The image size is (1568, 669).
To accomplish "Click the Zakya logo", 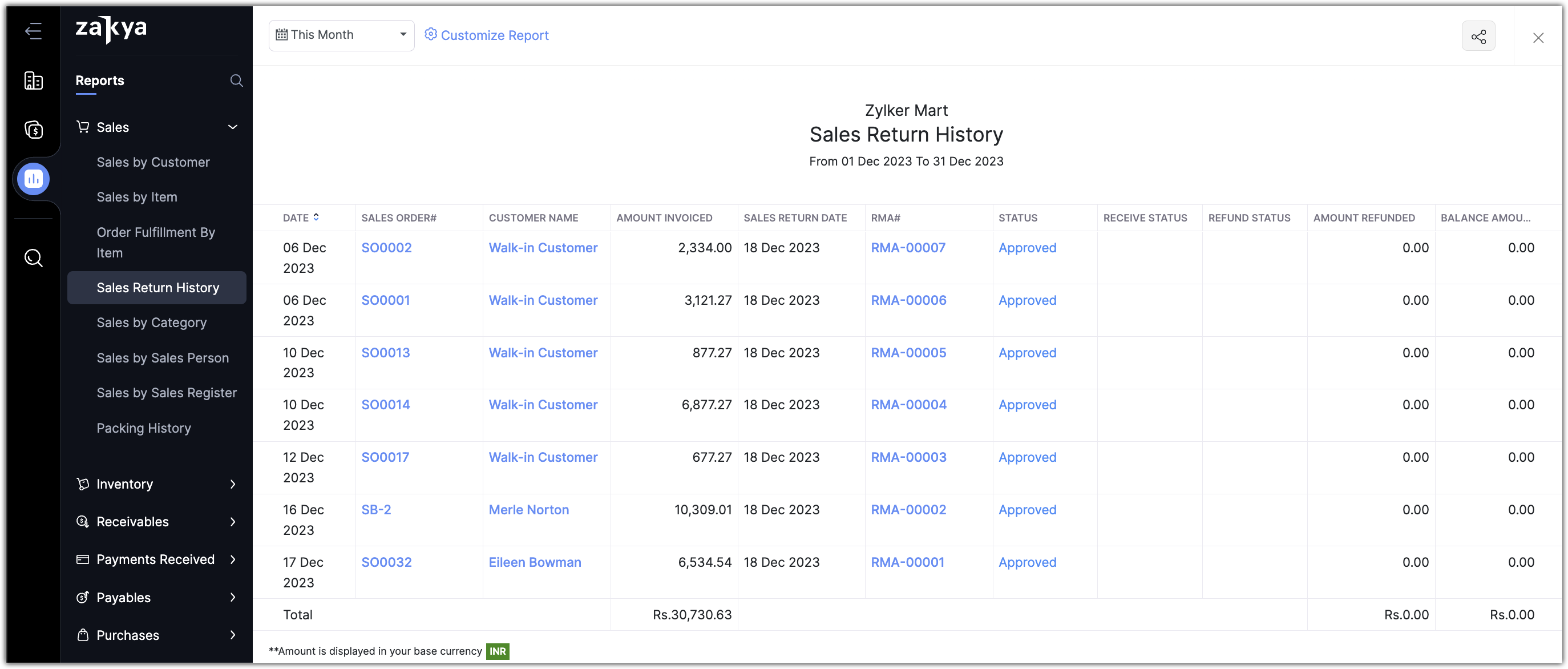I will click(111, 29).
